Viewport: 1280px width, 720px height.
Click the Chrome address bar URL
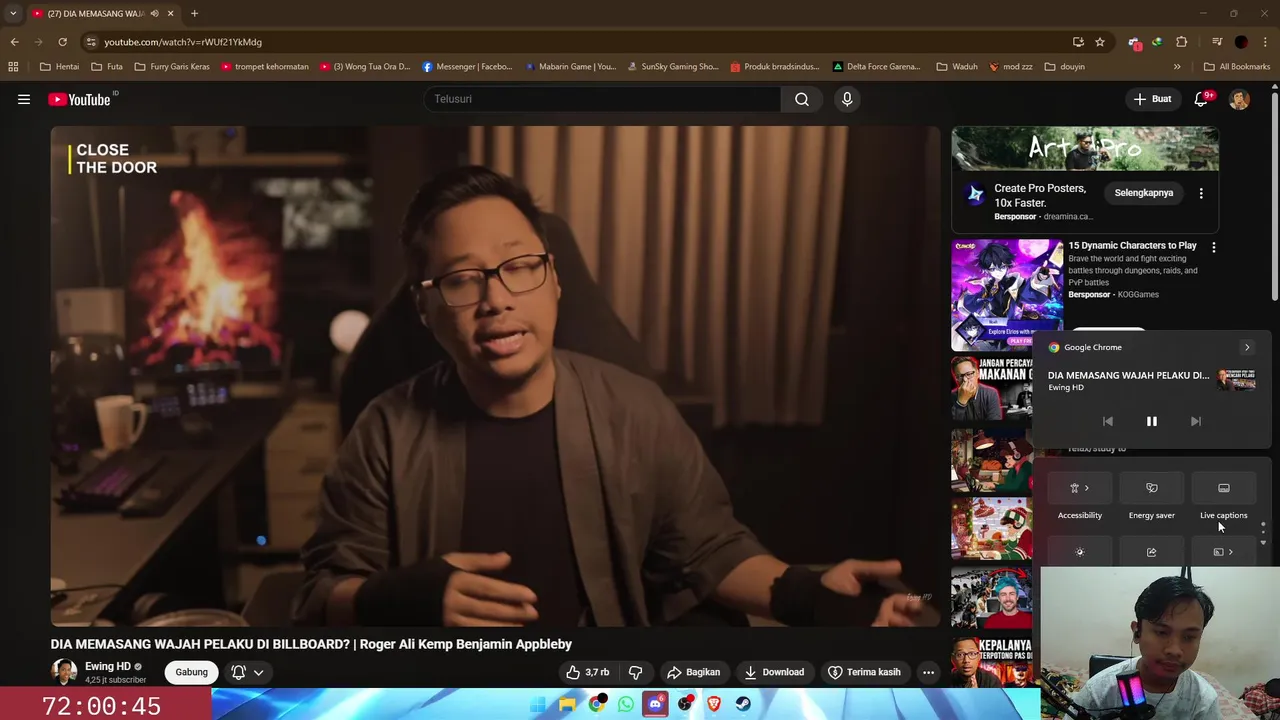(x=183, y=42)
